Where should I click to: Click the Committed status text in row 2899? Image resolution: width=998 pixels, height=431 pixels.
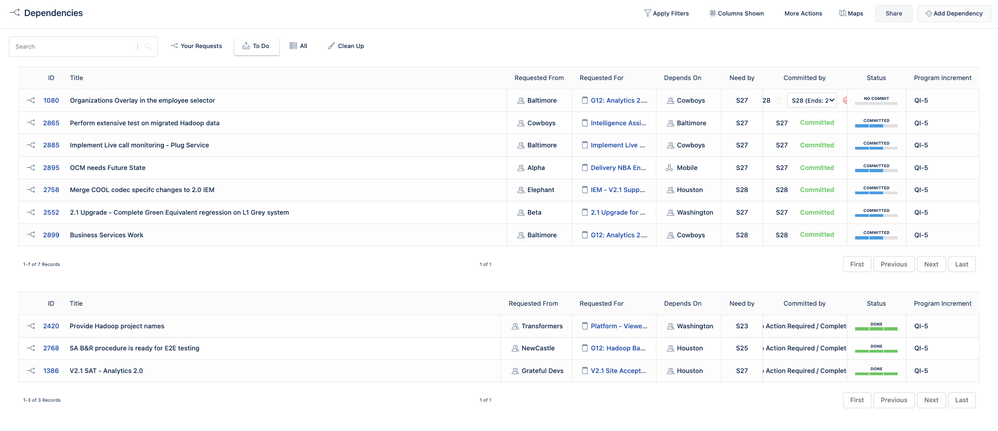(817, 234)
